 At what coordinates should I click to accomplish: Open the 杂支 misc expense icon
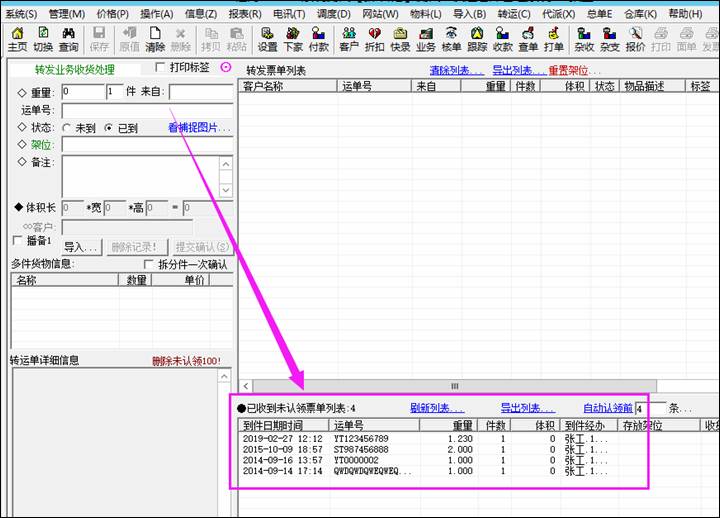pos(610,39)
